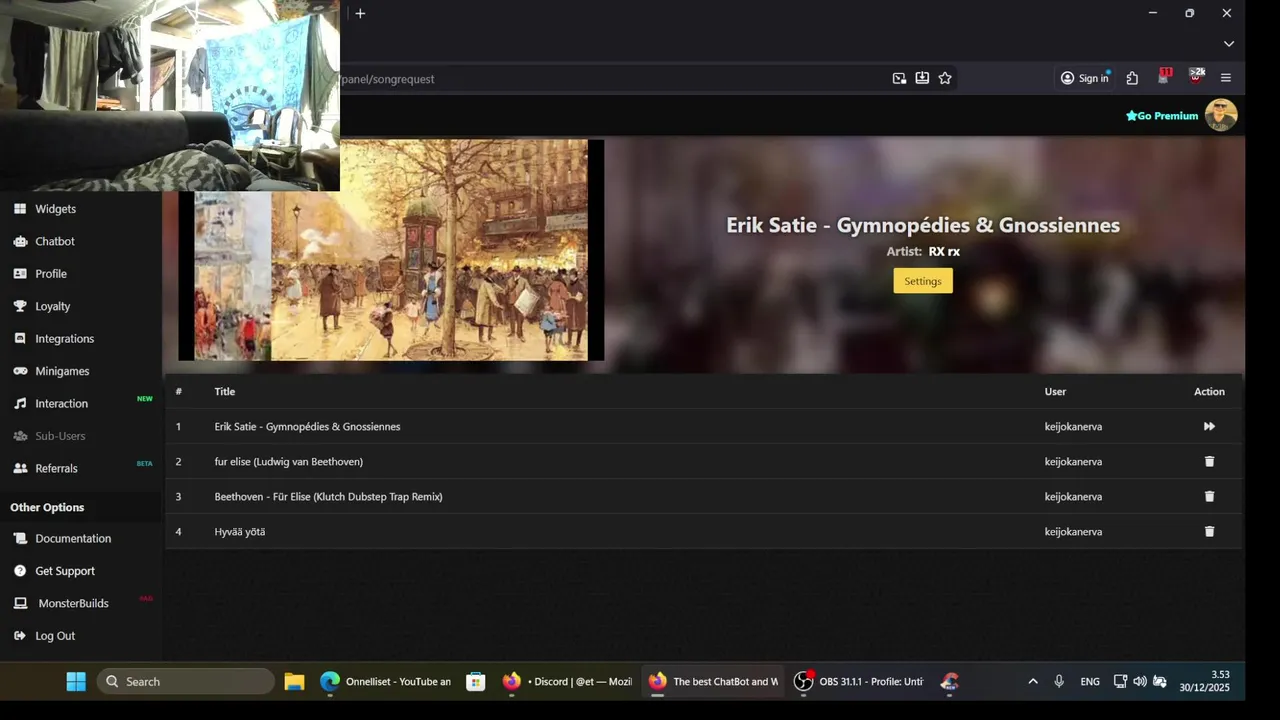This screenshot has height=720, width=1280.
Task: Skip the Erik Satie song with fast-forward
Action: tap(1209, 426)
